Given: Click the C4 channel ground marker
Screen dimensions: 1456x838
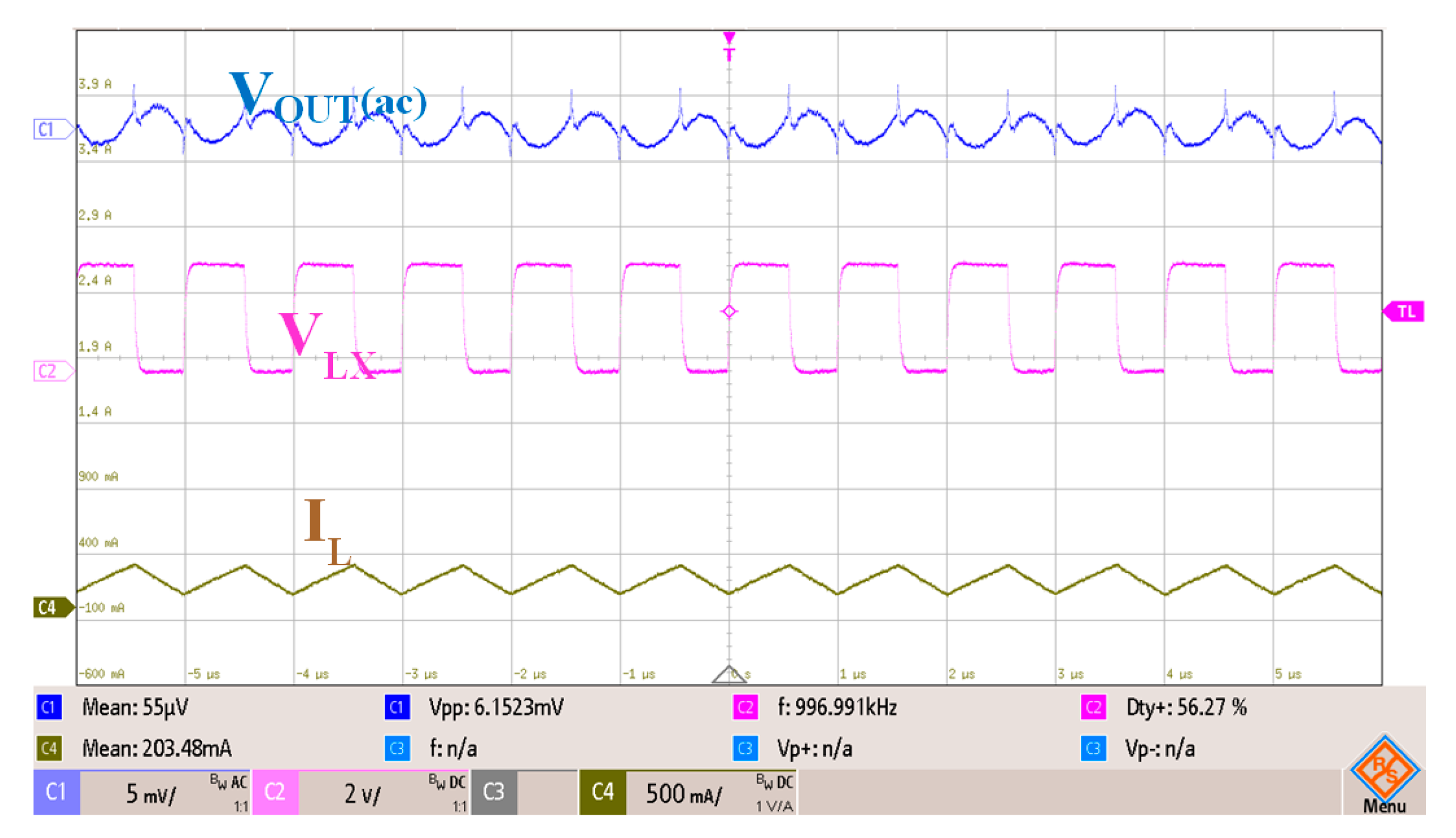Looking at the screenshot, I should pos(51,608).
